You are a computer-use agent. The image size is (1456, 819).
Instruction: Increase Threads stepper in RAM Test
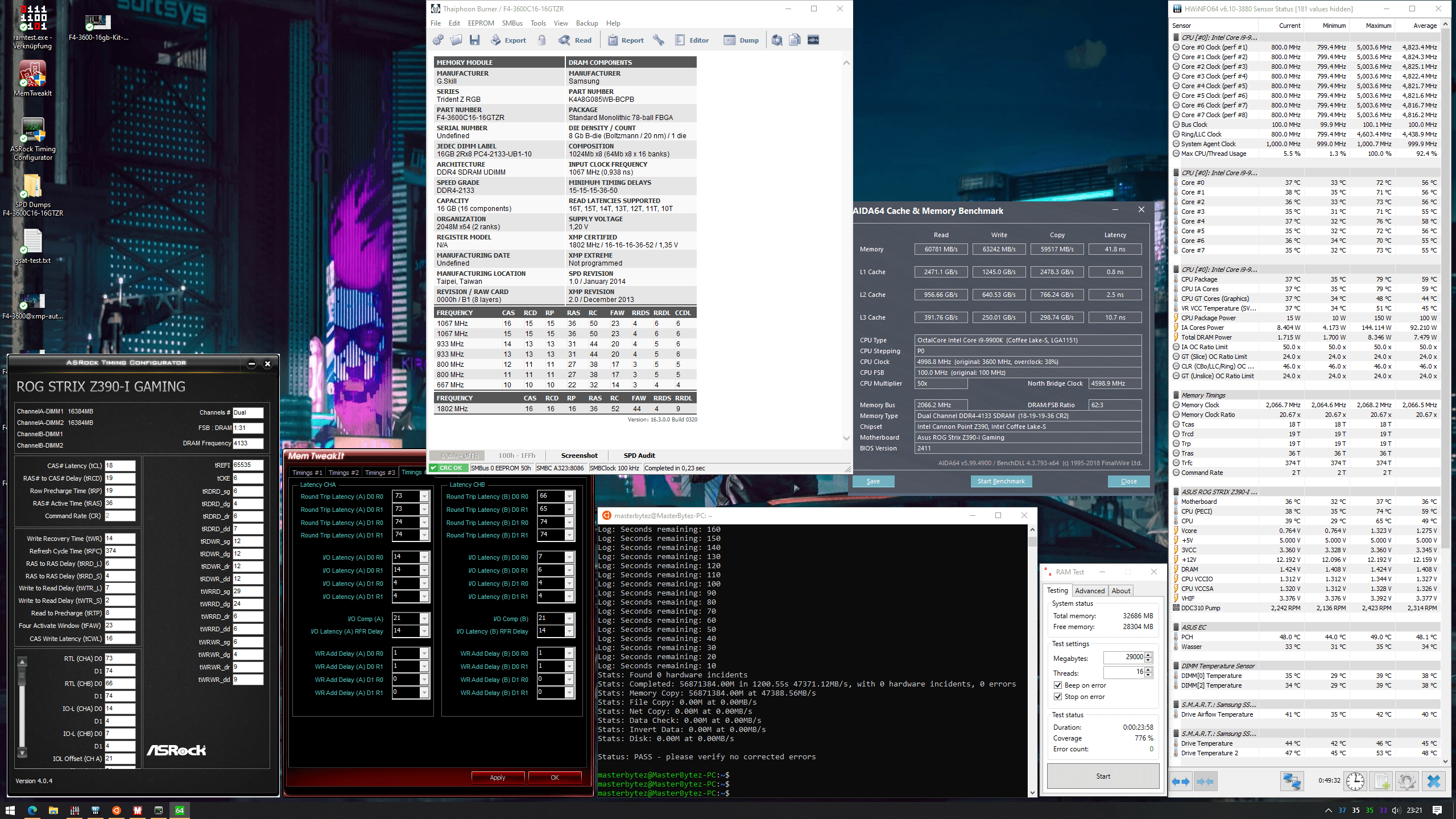1148,669
